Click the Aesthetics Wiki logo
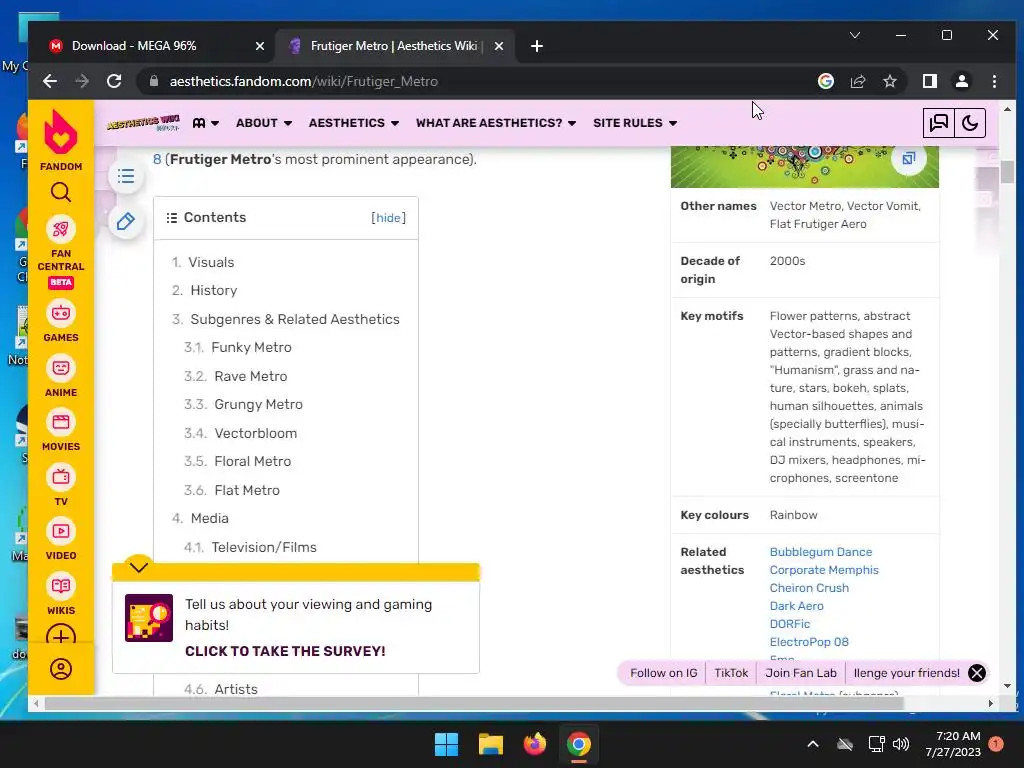The width and height of the screenshot is (1024, 768). 144,123
